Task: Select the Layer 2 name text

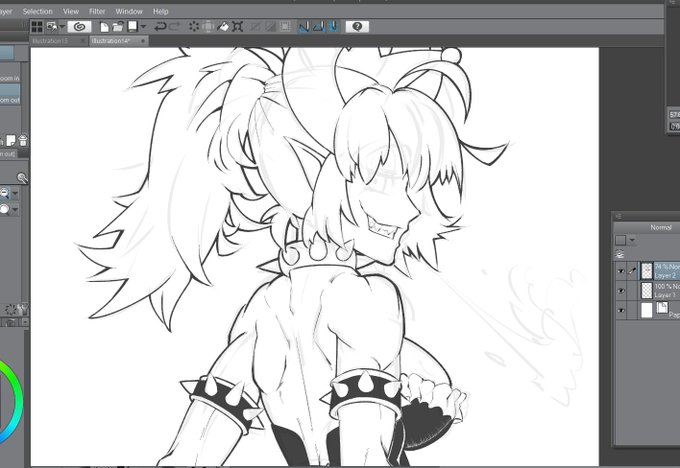Action: pyautogui.click(x=667, y=276)
